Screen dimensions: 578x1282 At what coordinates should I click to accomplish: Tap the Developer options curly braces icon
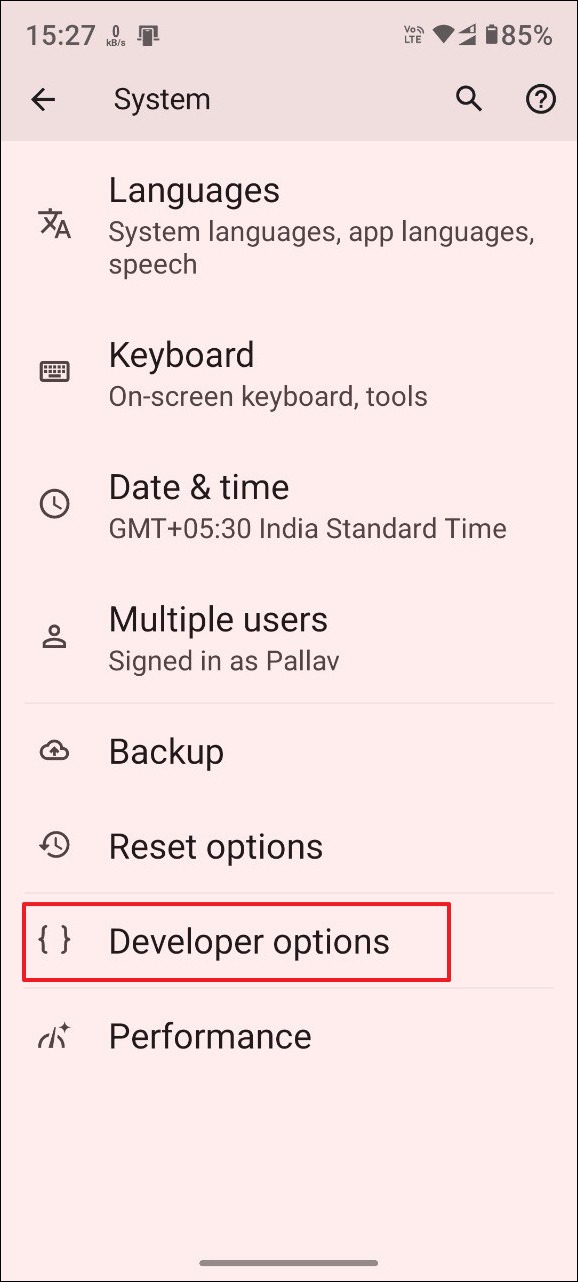(54, 940)
